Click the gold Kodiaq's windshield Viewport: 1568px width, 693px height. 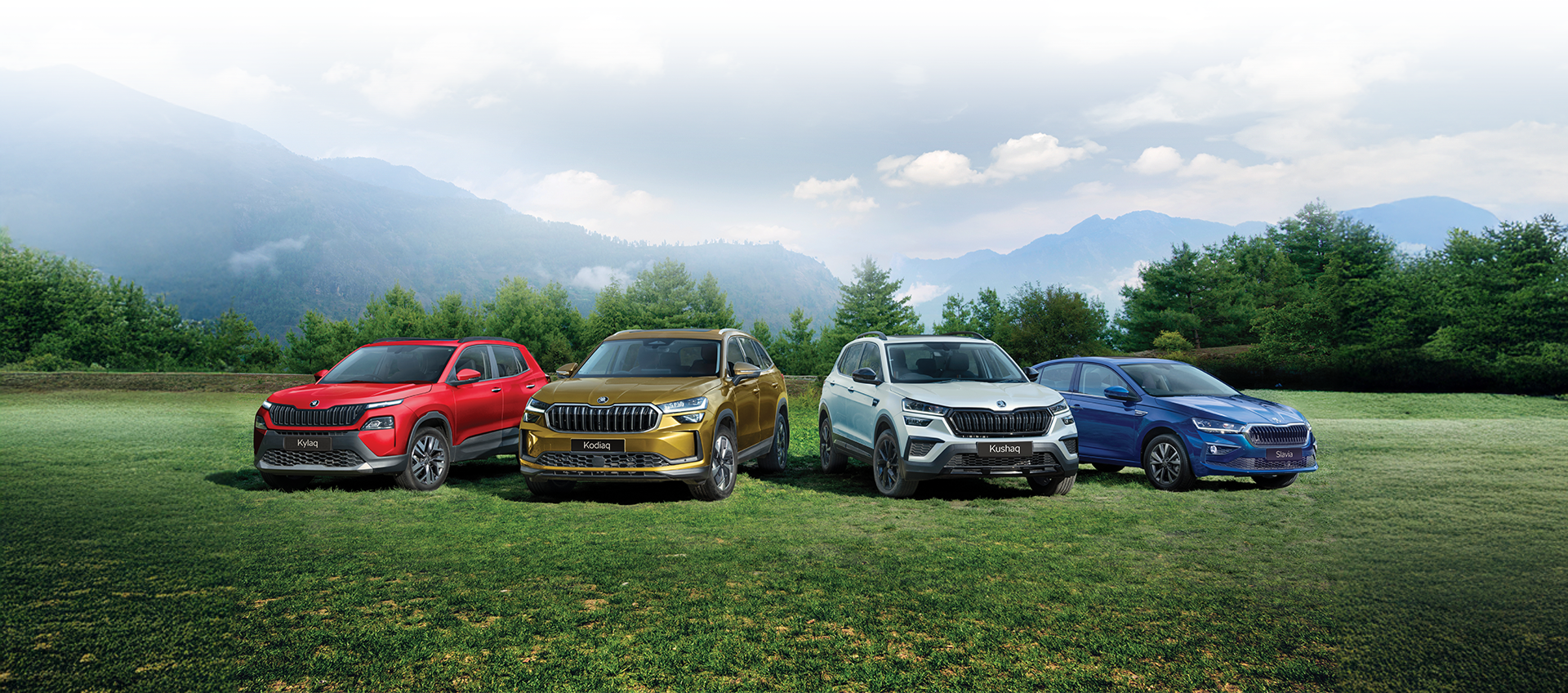pyautogui.click(x=651, y=358)
